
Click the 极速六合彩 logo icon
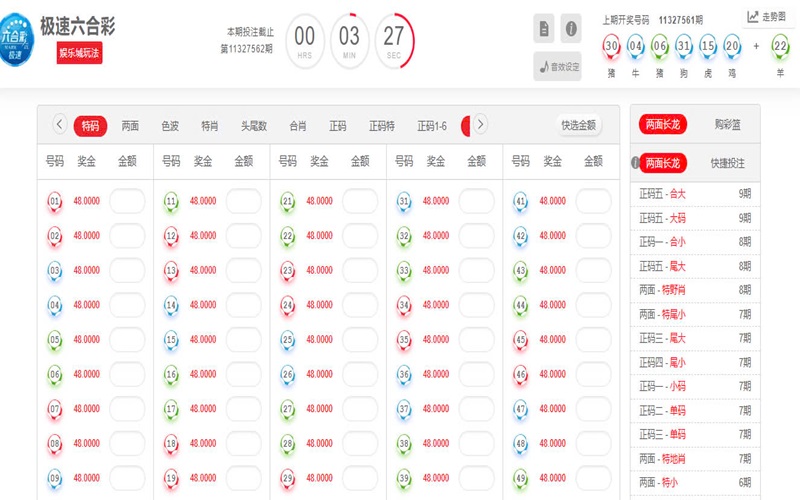[16, 40]
